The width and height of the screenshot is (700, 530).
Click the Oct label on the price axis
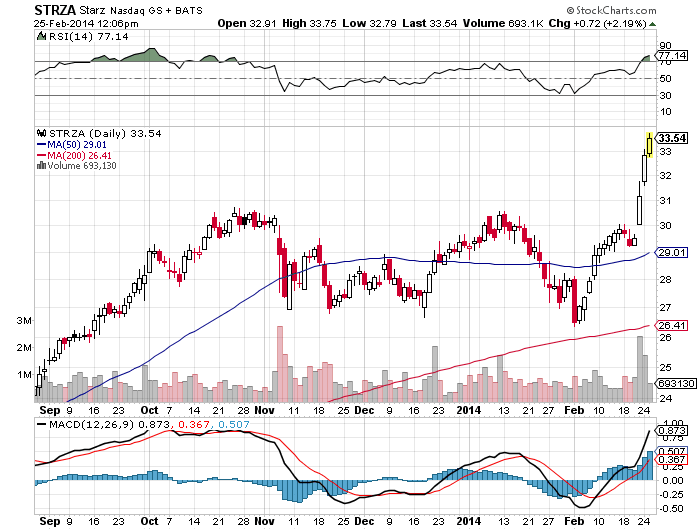(x=150, y=409)
